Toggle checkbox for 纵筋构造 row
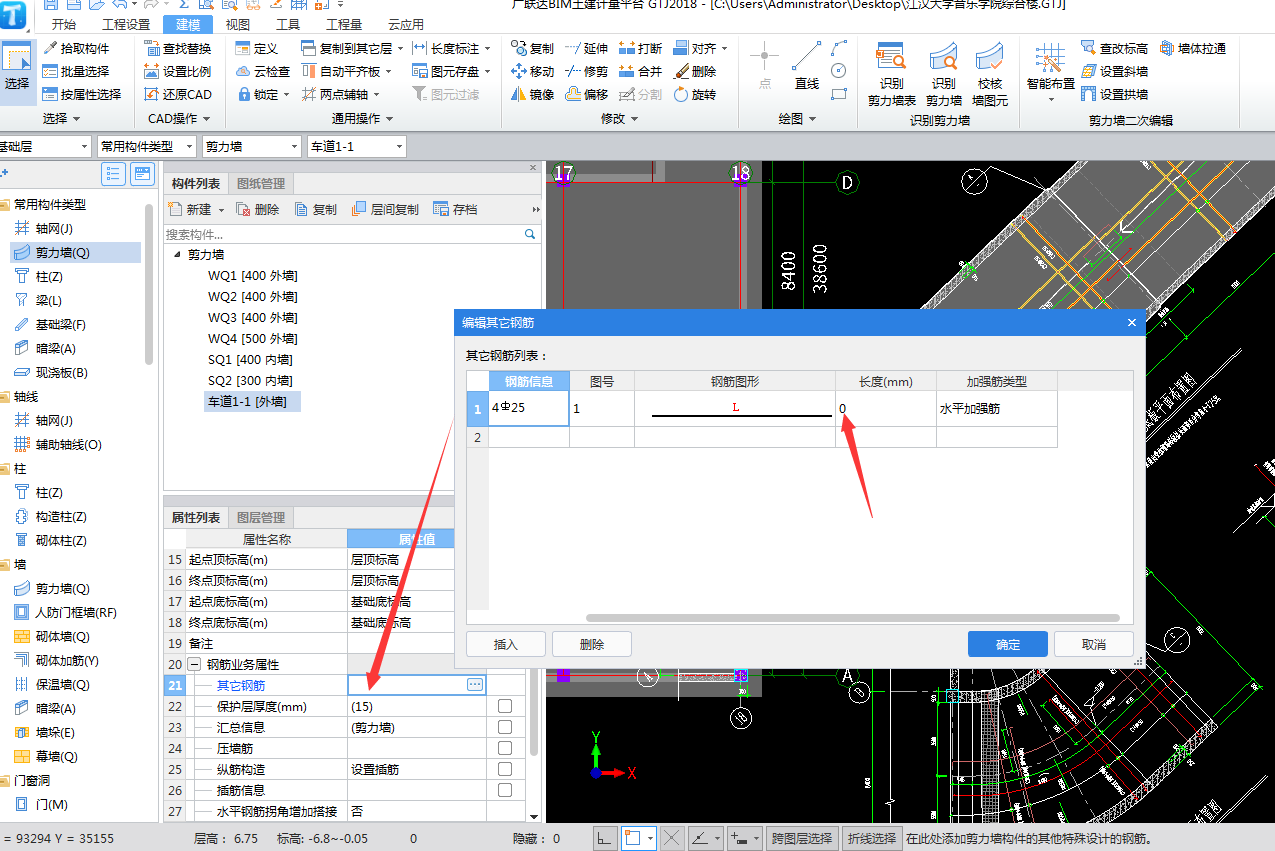This screenshot has width=1275, height=851. (x=505, y=769)
